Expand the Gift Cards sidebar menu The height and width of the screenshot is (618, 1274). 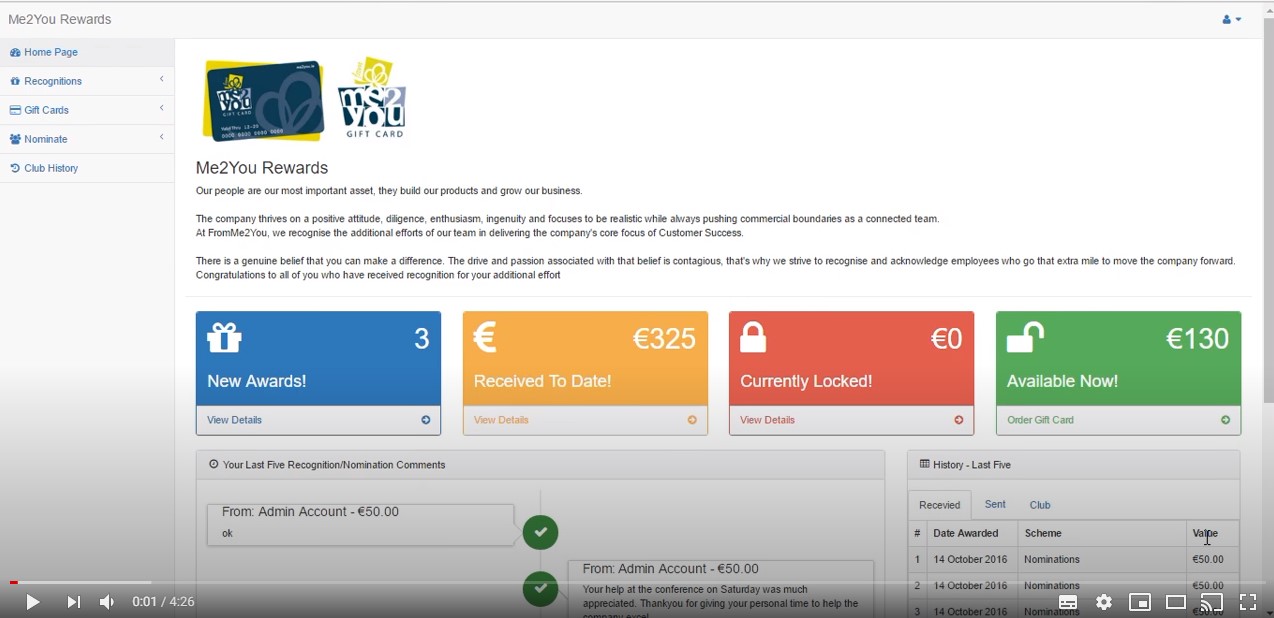pos(87,110)
